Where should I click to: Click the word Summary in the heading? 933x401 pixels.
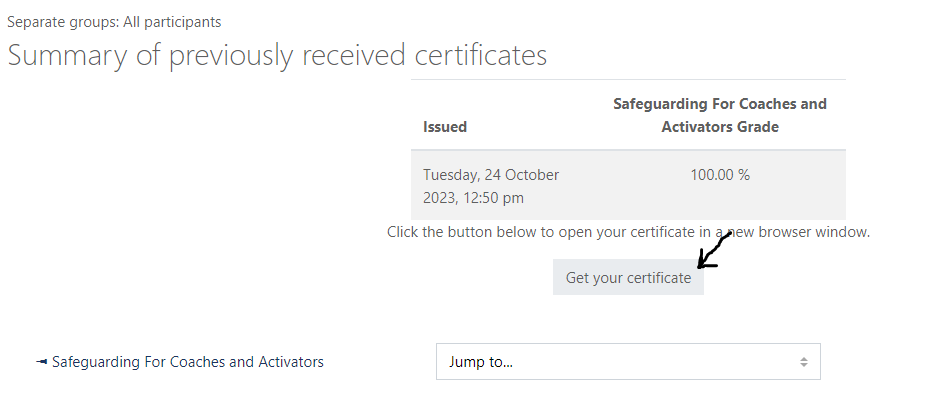point(67,55)
